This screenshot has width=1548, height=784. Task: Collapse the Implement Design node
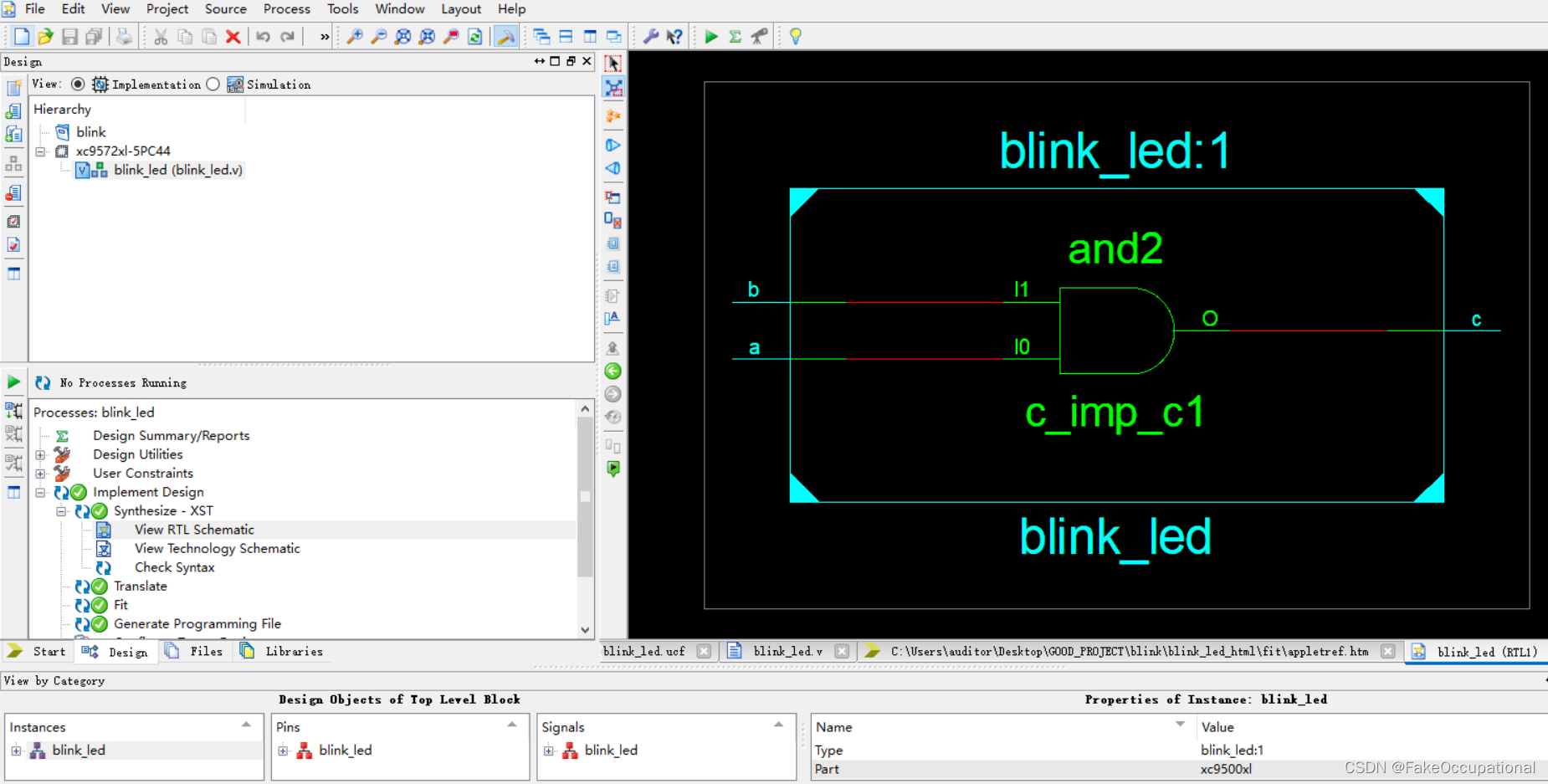click(40, 493)
